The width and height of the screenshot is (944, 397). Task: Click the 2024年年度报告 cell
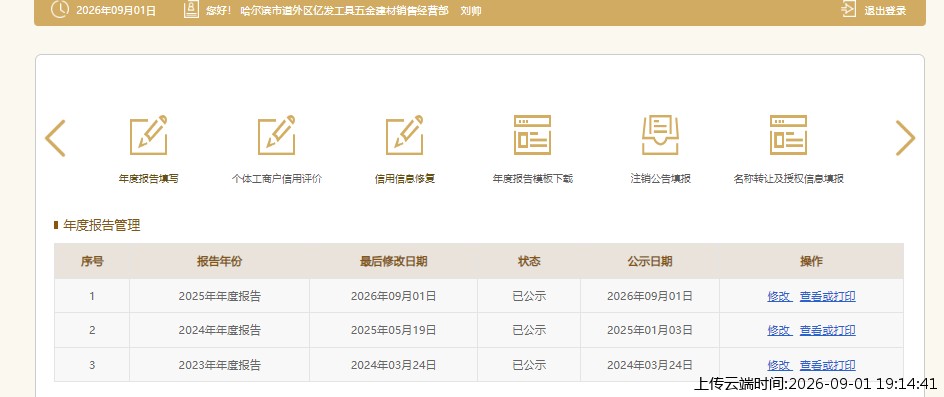(x=220, y=330)
